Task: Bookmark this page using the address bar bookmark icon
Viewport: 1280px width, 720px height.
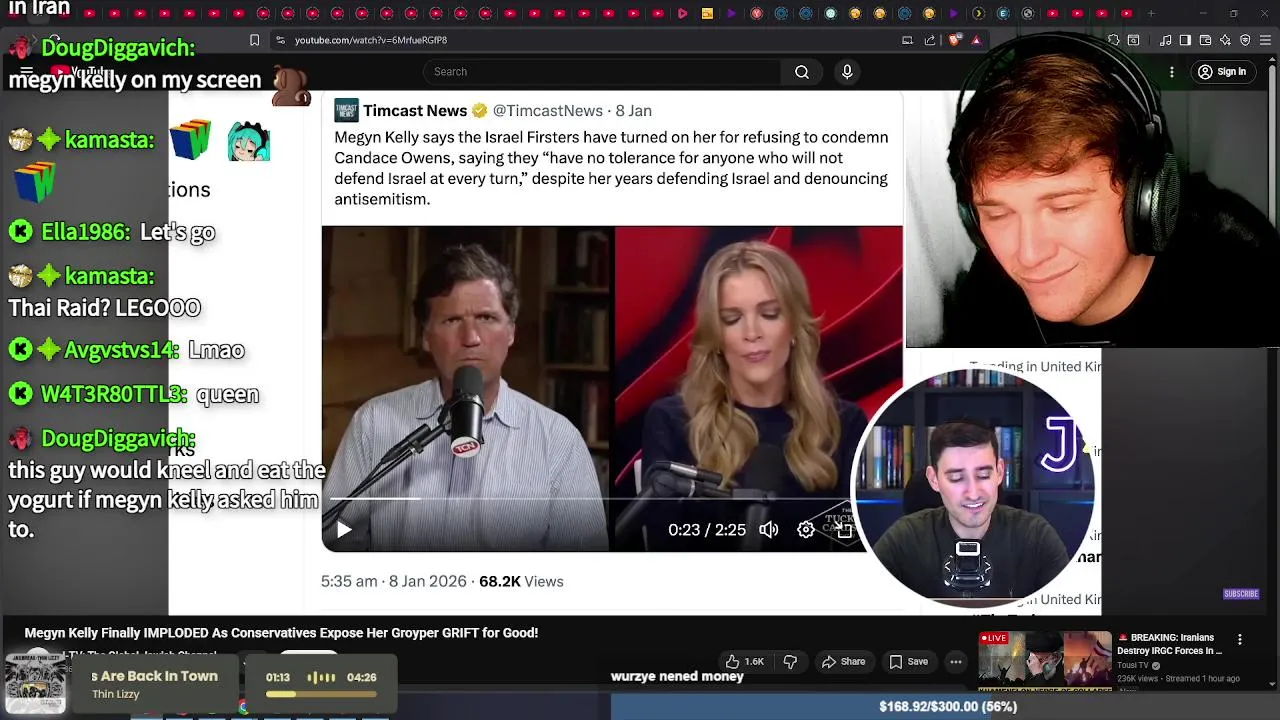Action: [254, 40]
